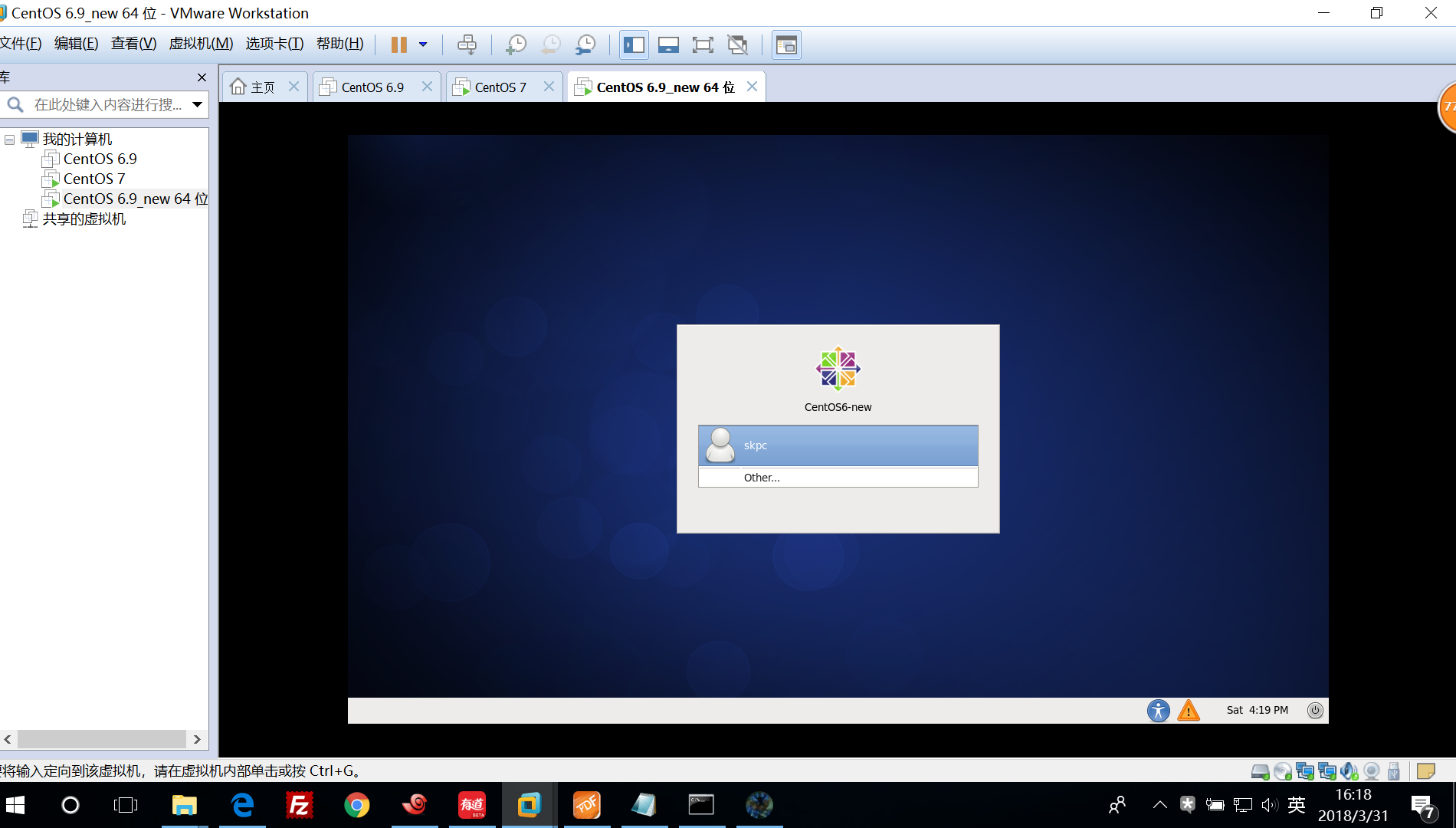Open the PDF reader on taskbar
Image resolution: width=1456 pixels, height=828 pixels.
pos(586,805)
